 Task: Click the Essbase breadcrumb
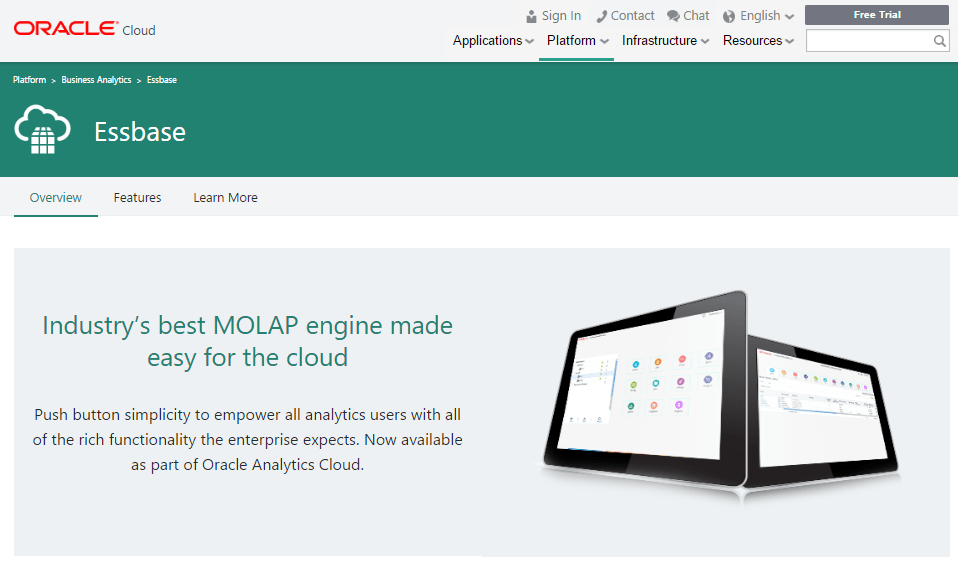coord(162,80)
